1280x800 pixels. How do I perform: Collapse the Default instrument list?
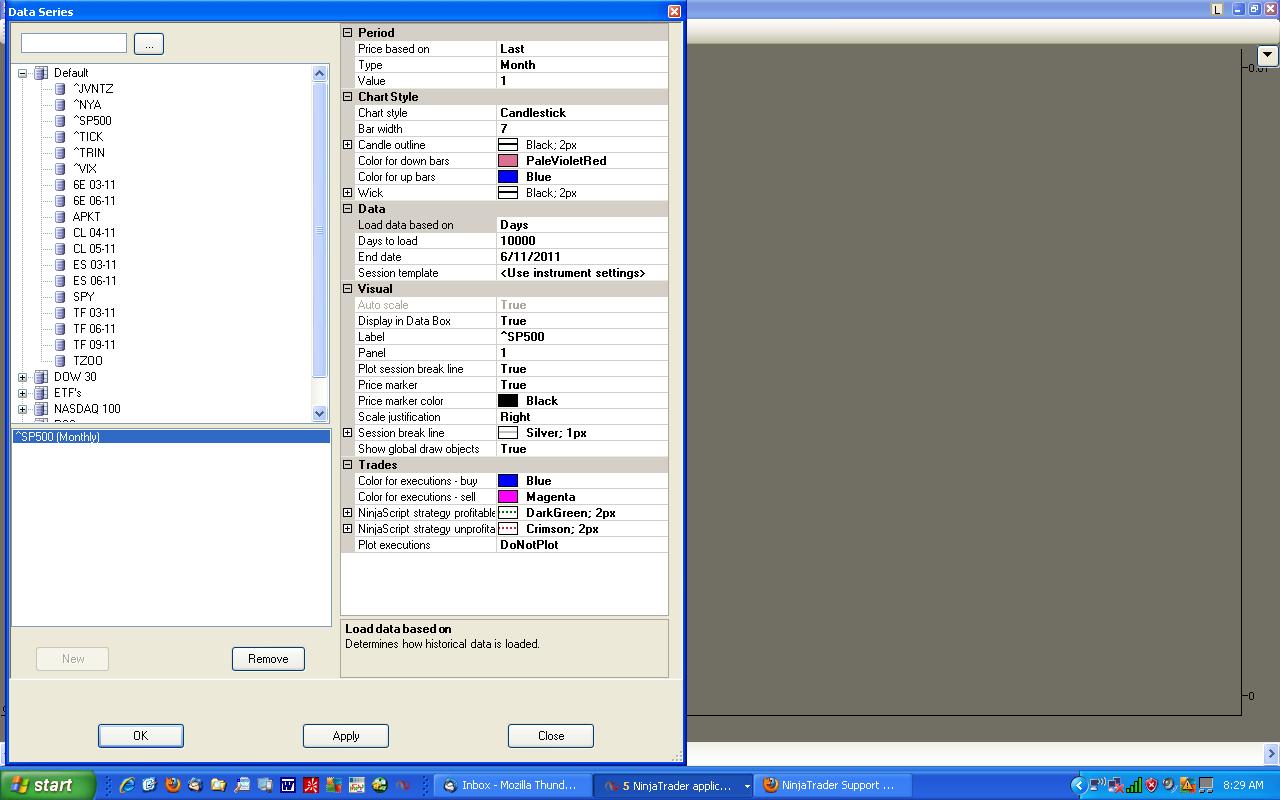coord(22,73)
